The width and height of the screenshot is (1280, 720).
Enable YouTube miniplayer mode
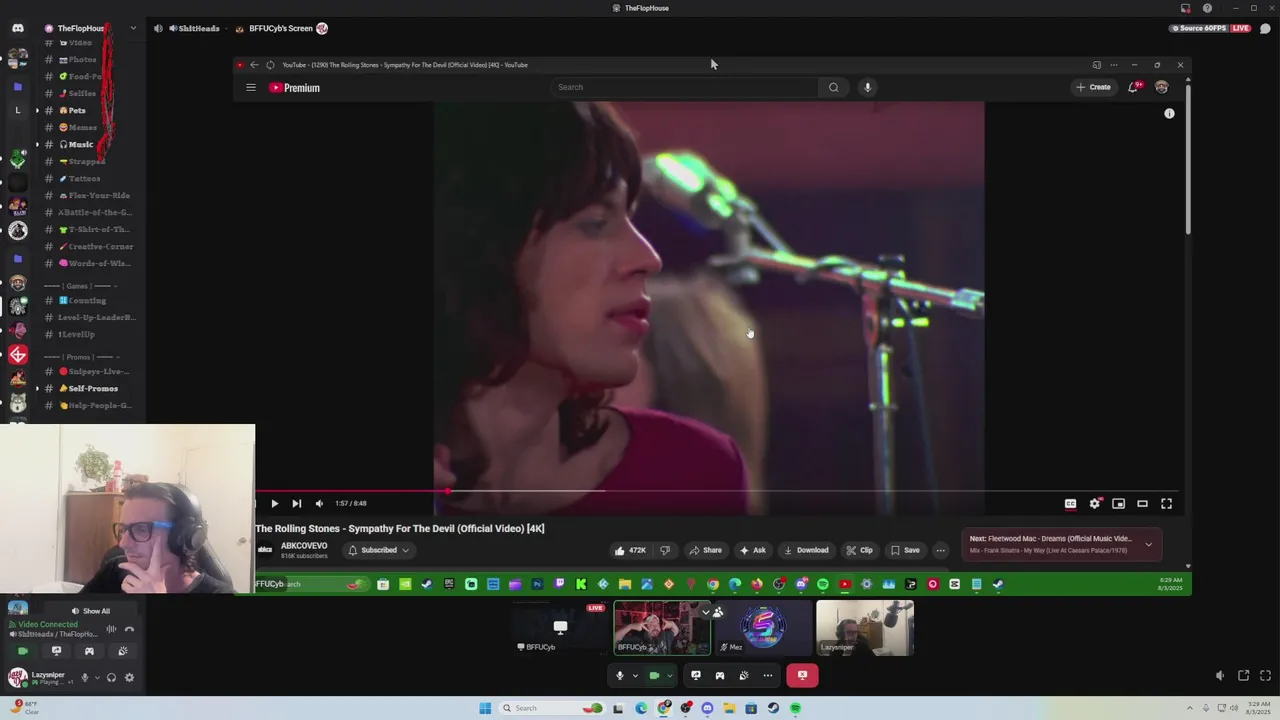click(1119, 504)
